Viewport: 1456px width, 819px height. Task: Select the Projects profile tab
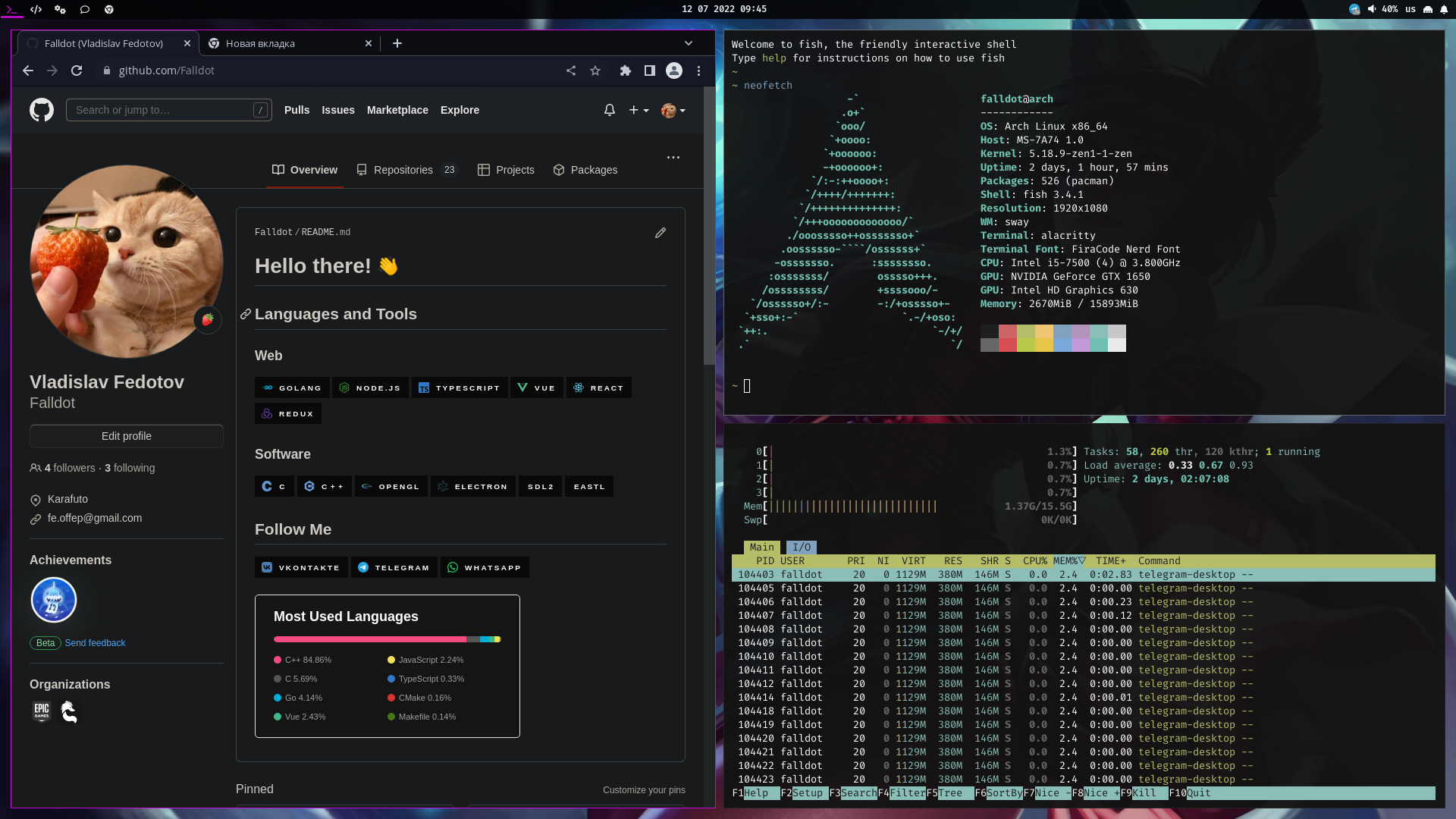point(506,170)
